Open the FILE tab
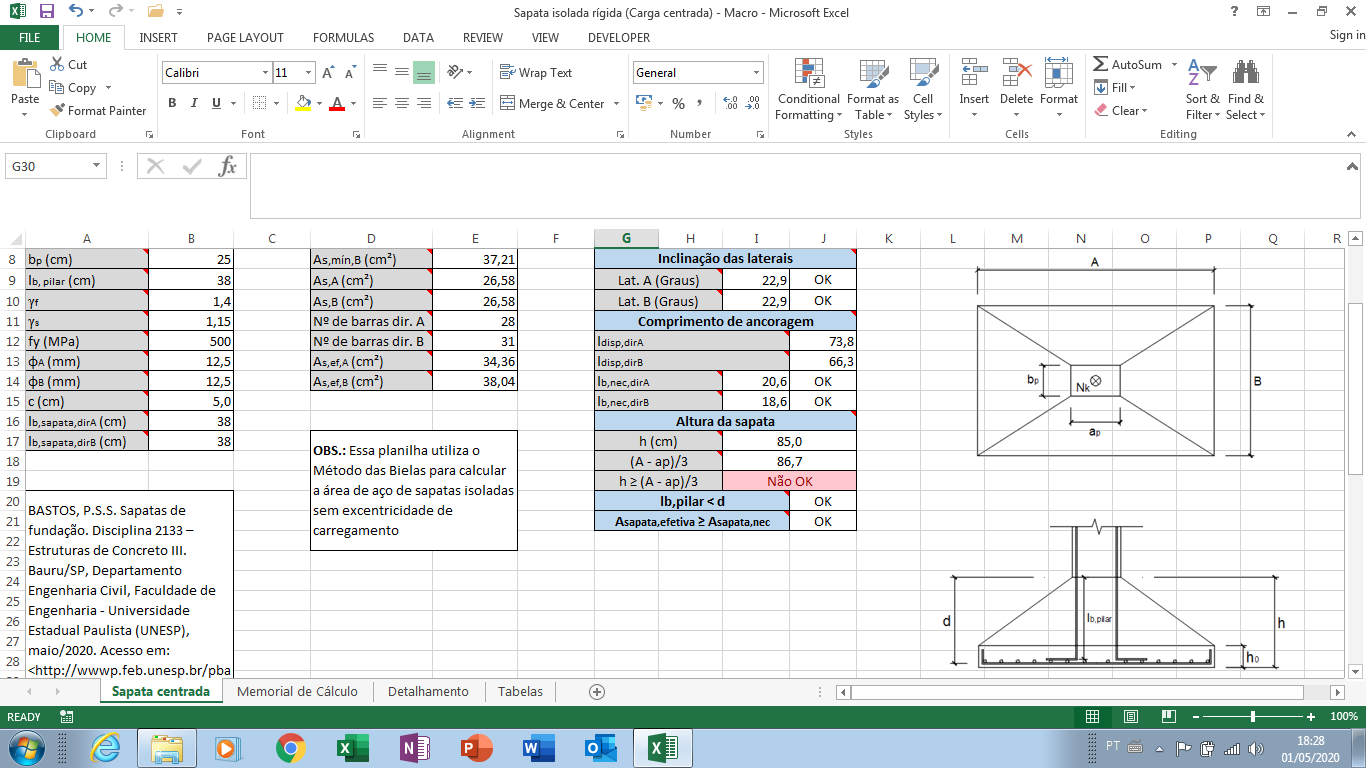 tap(30, 37)
